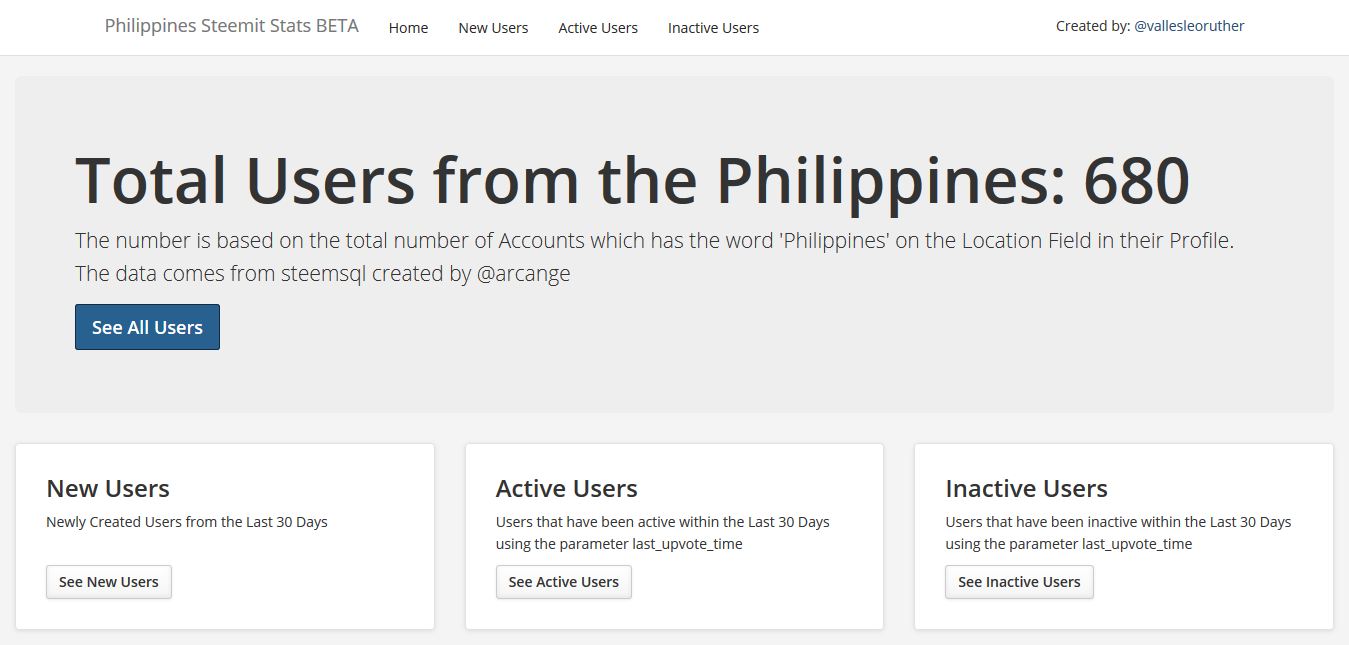
Task: Visit the @vallesleoruther creator link
Action: click(x=1189, y=26)
